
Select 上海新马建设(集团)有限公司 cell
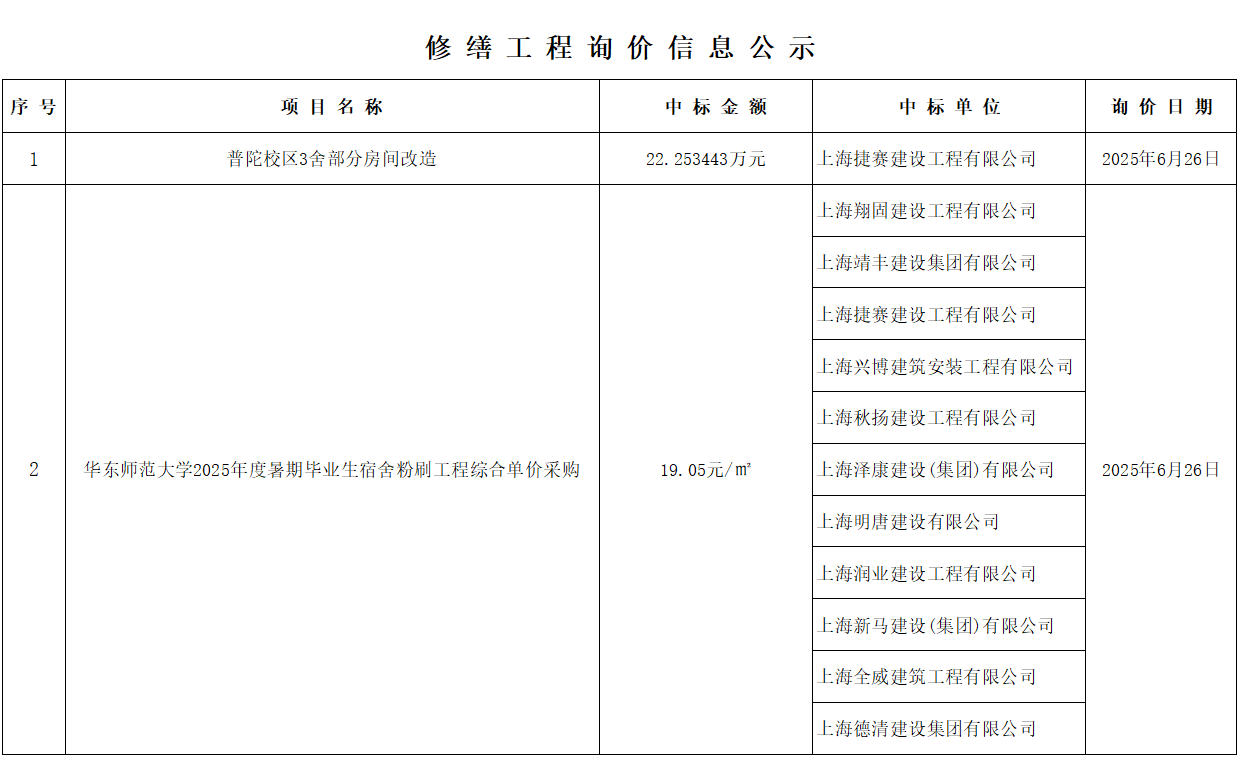[949, 625]
